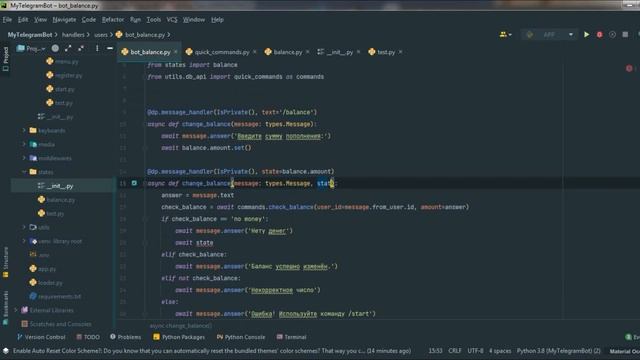Click expand all icon in Project panel
The height and width of the screenshot is (360, 640).
[68, 48]
